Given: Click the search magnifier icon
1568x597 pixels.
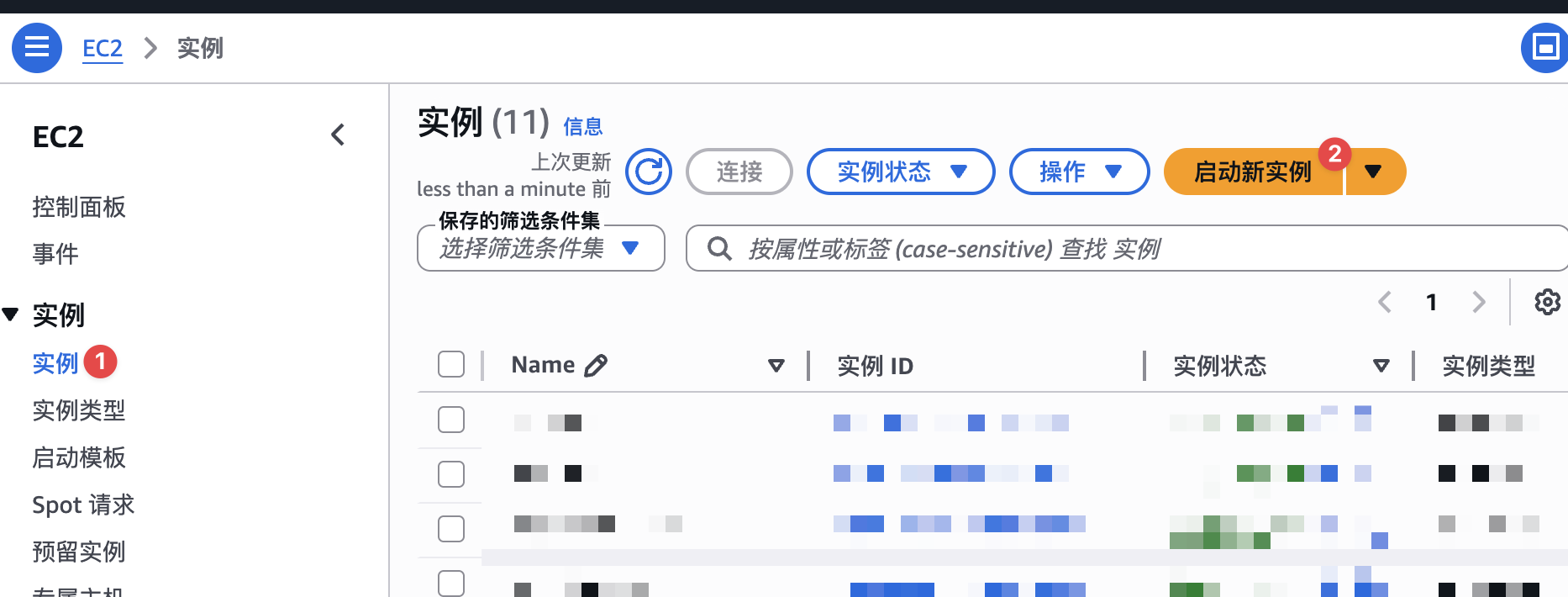Looking at the screenshot, I should [719, 248].
